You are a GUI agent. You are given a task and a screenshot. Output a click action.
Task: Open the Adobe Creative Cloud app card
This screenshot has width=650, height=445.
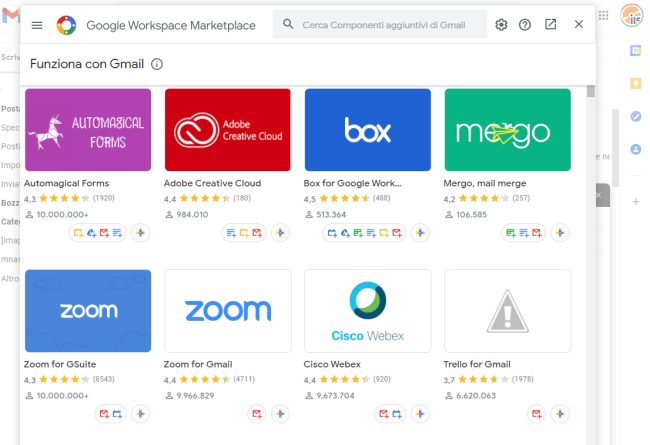pyautogui.click(x=227, y=130)
